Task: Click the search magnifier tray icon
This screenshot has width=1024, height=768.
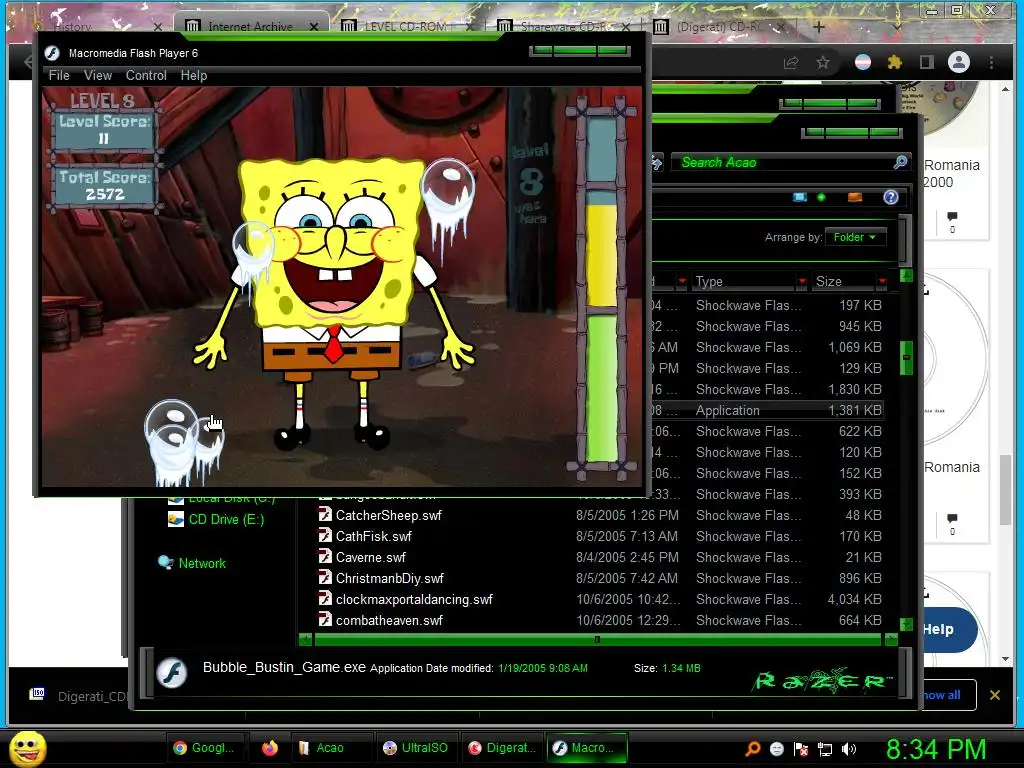Action: (753, 749)
